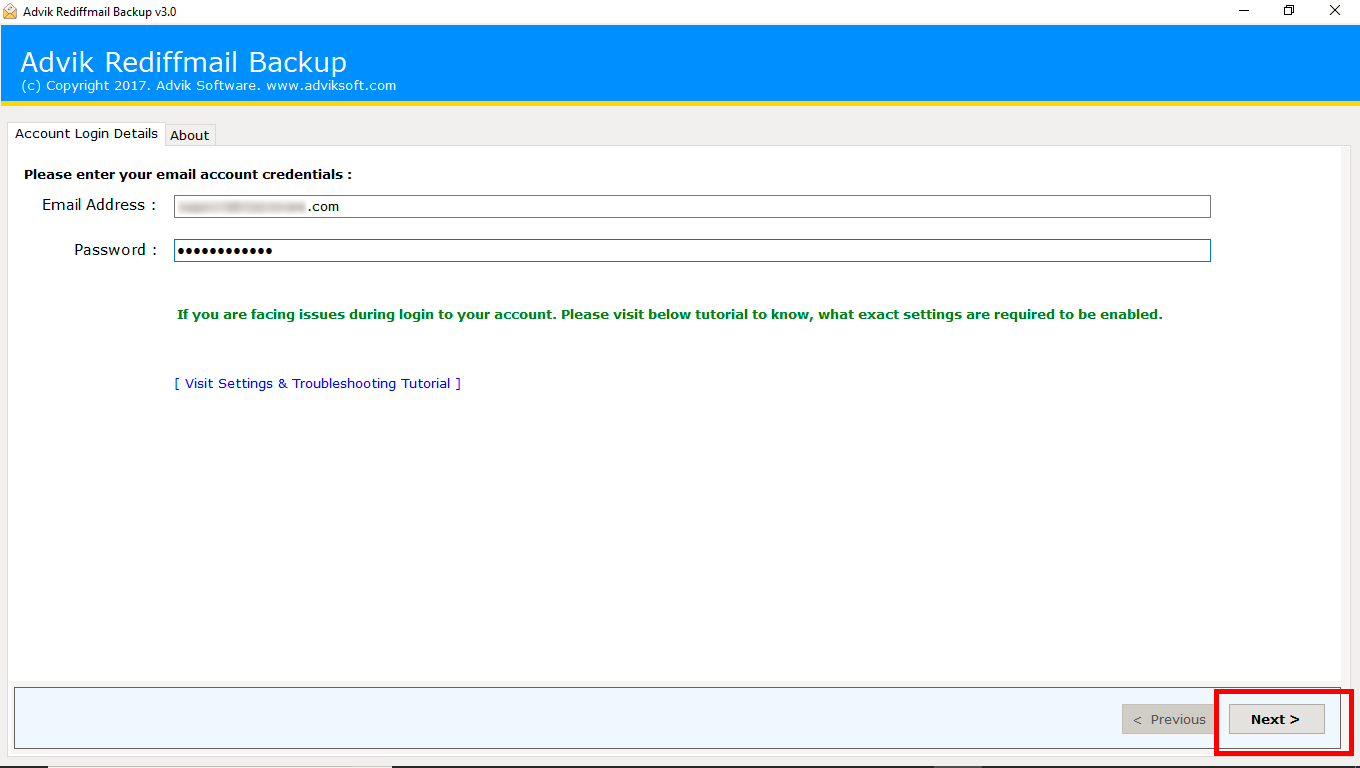Click the Next button

1276,719
